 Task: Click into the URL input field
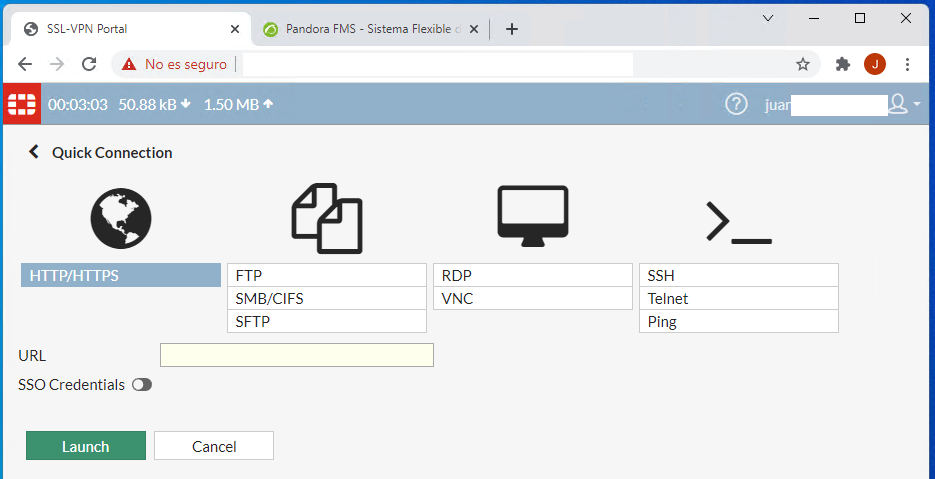click(297, 355)
